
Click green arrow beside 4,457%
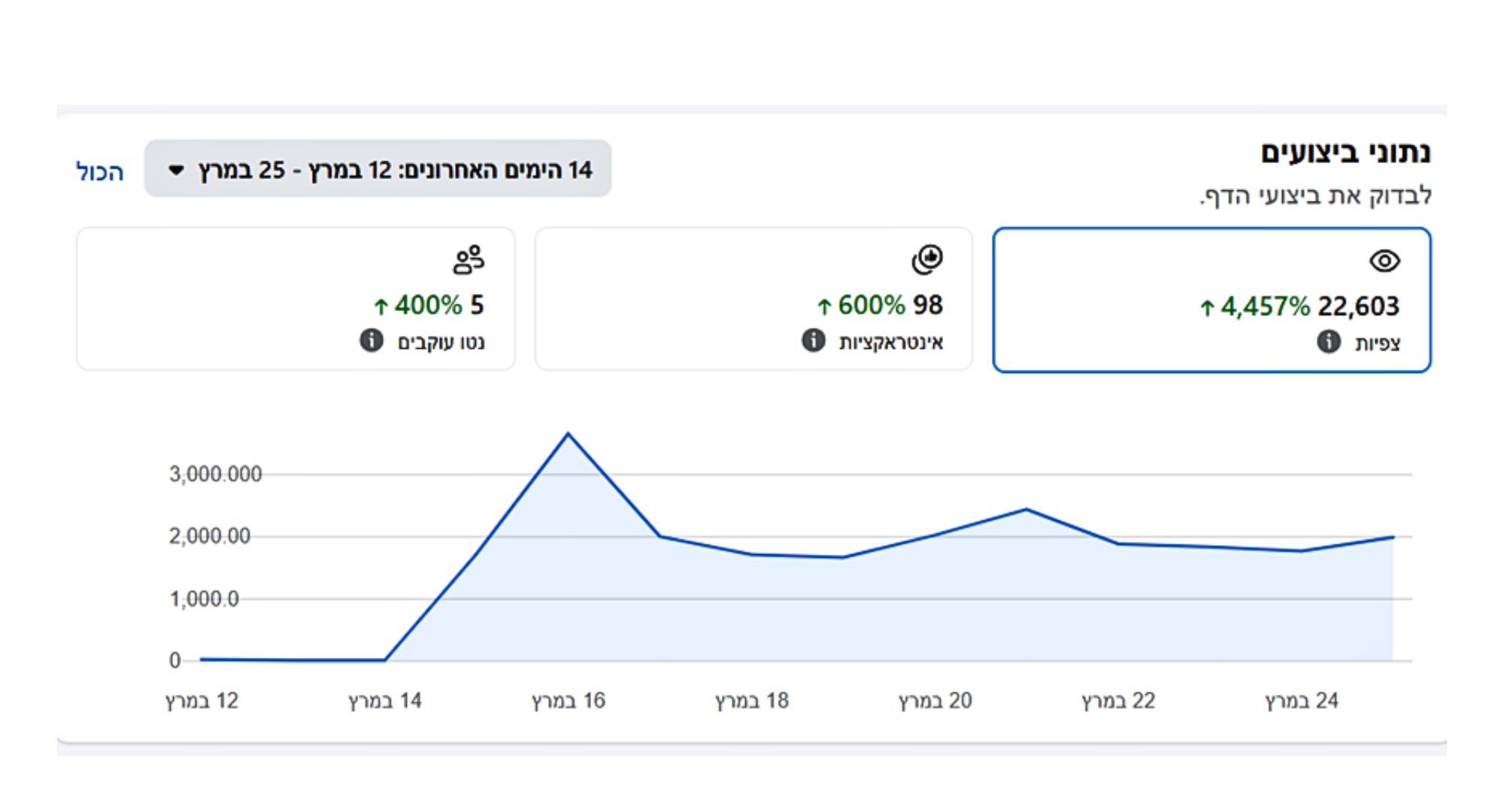tap(1207, 308)
